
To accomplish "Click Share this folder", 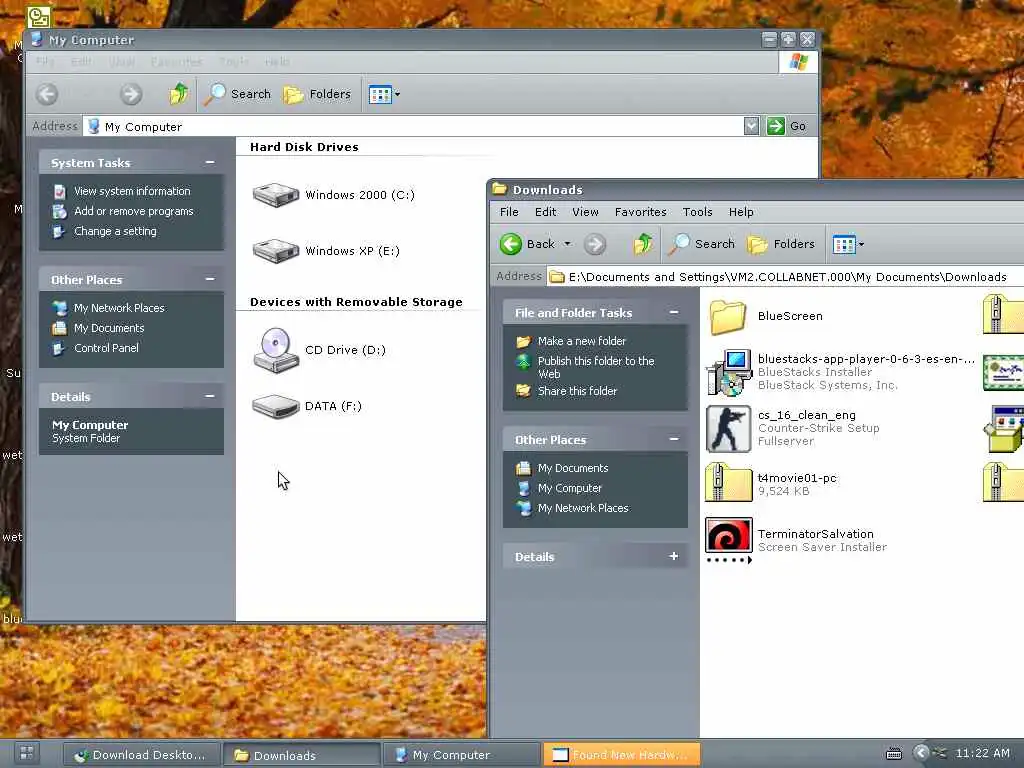I will click(566, 391).
